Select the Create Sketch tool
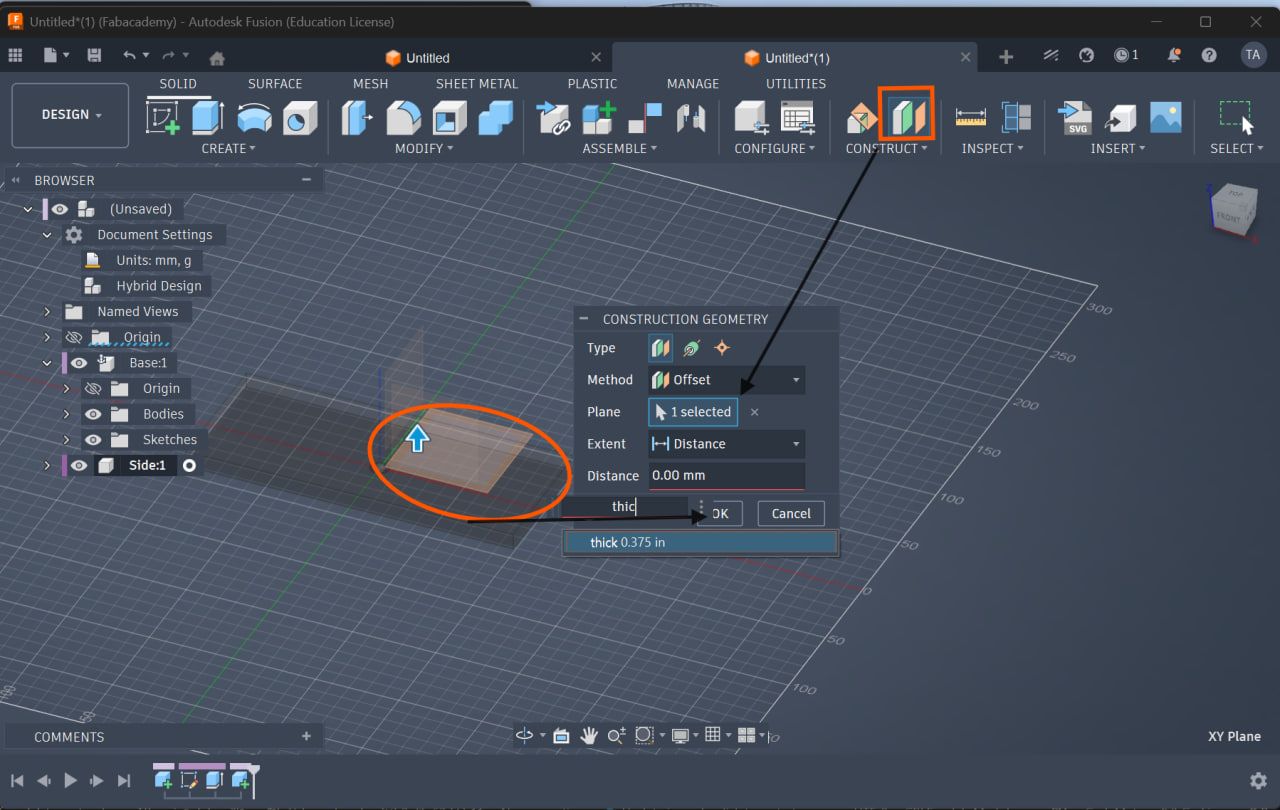1280x810 pixels. 164,118
